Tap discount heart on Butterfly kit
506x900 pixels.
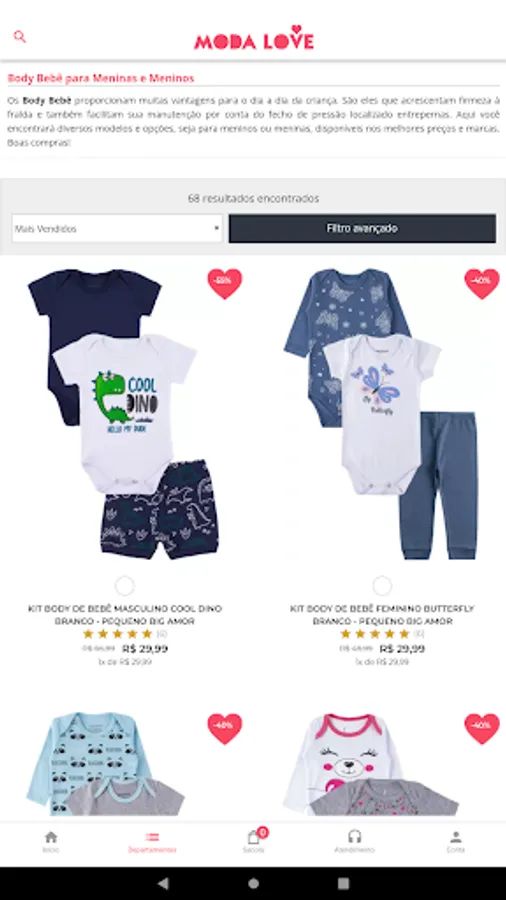[x=482, y=284]
